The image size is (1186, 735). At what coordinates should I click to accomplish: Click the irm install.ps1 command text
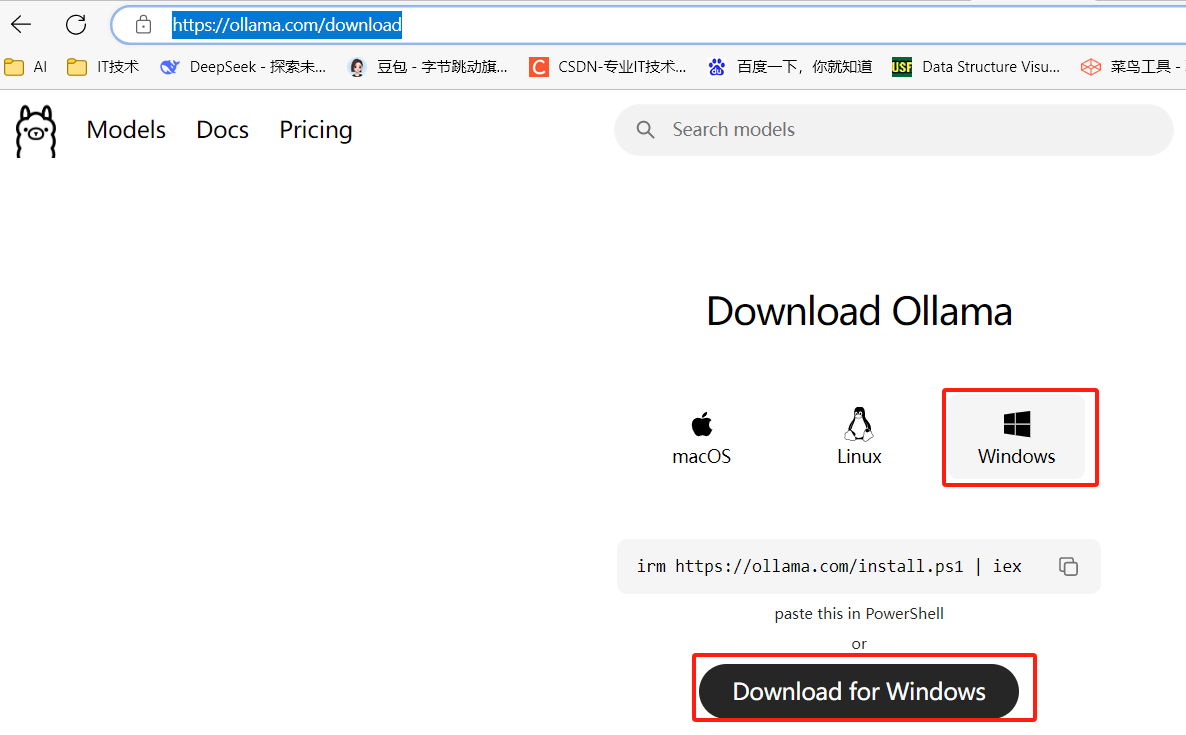(x=829, y=566)
